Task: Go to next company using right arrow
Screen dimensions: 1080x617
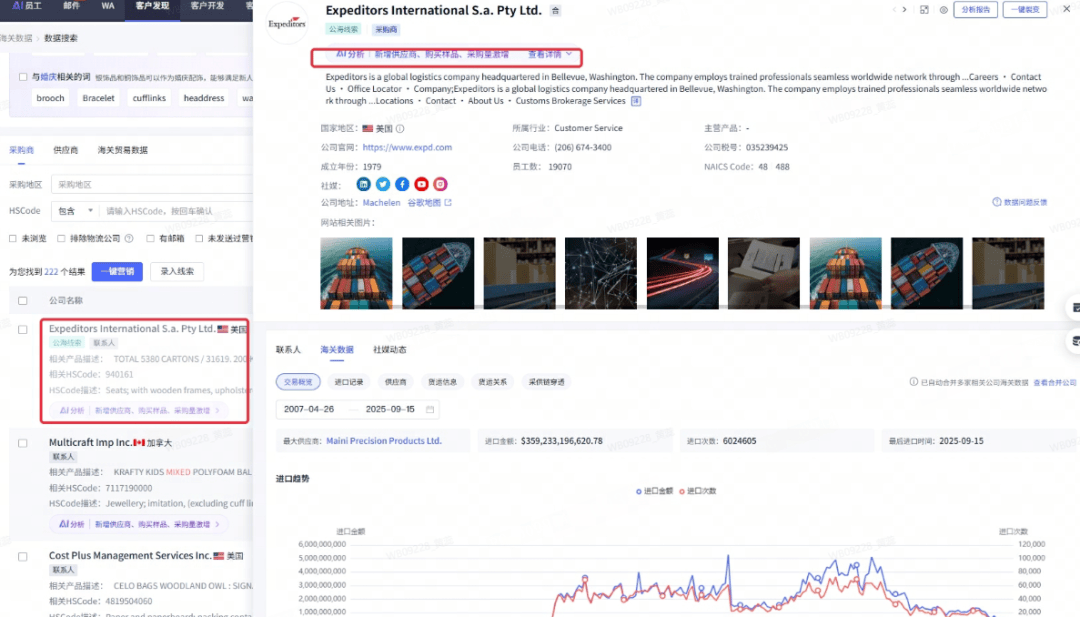Action: point(905,10)
